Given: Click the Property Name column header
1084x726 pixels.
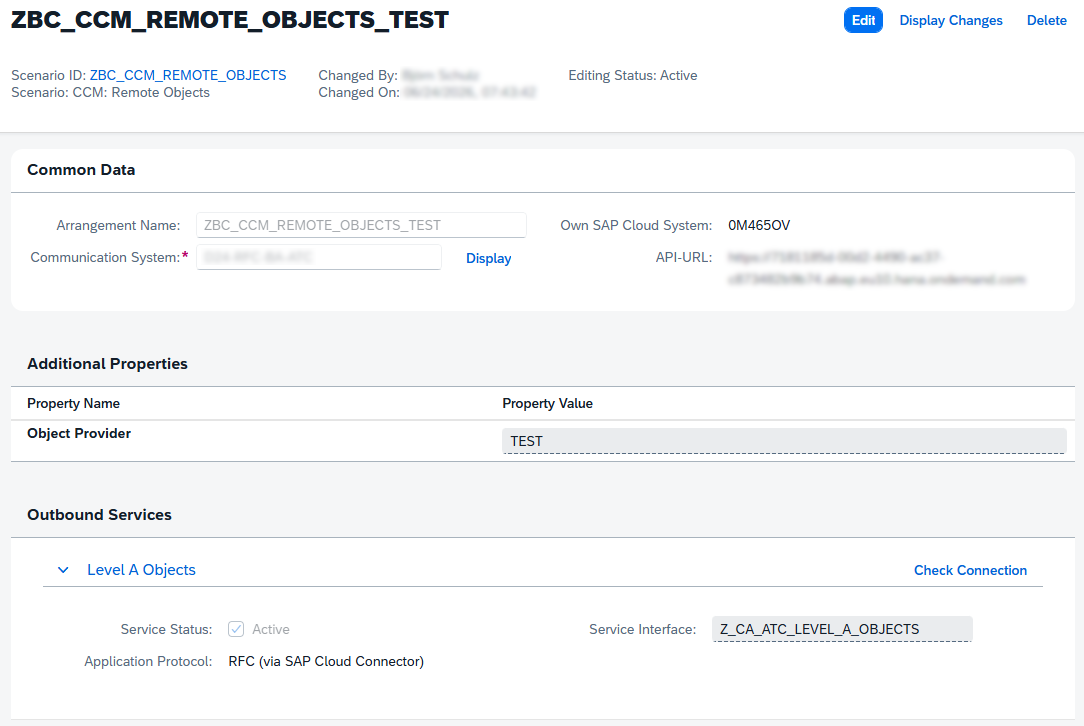Looking at the screenshot, I should point(73,403).
